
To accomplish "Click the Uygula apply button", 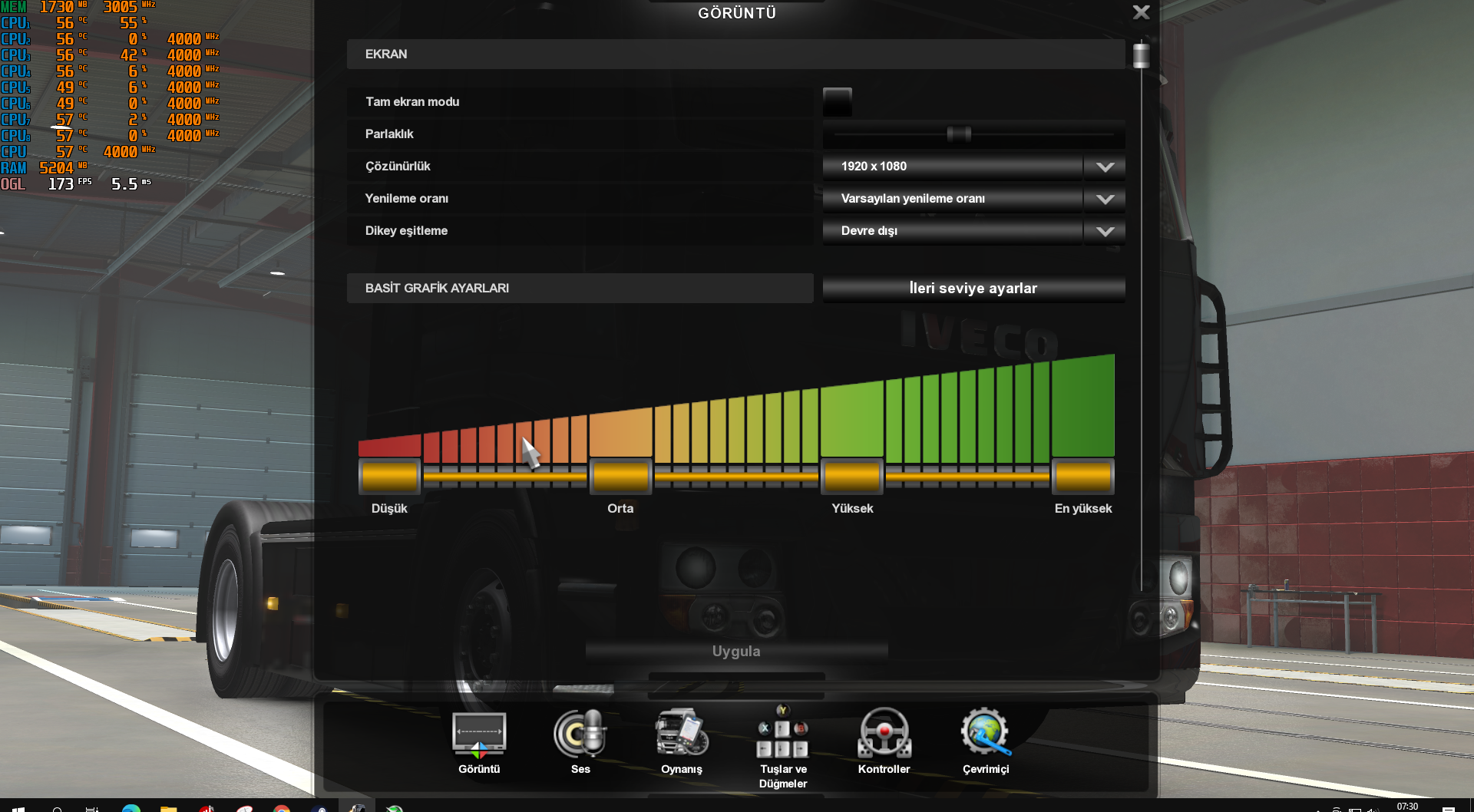I will click(x=736, y=652).
